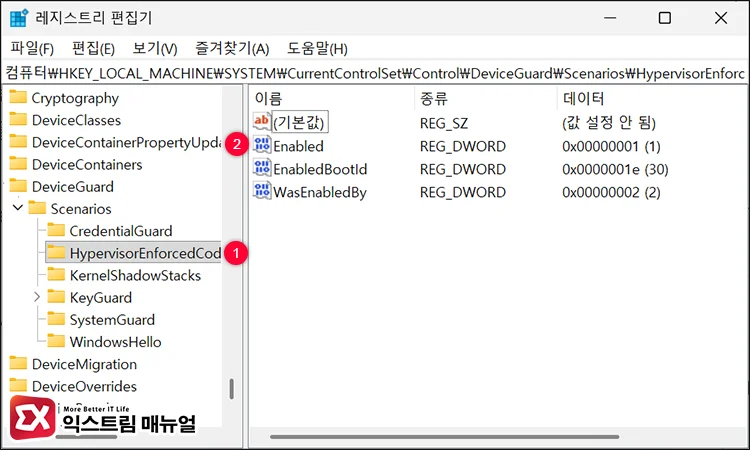Click the Registry Editor app icon in title bar
Image resolution: width=750 pixels, height=450 pixels.
click(19, 18)
